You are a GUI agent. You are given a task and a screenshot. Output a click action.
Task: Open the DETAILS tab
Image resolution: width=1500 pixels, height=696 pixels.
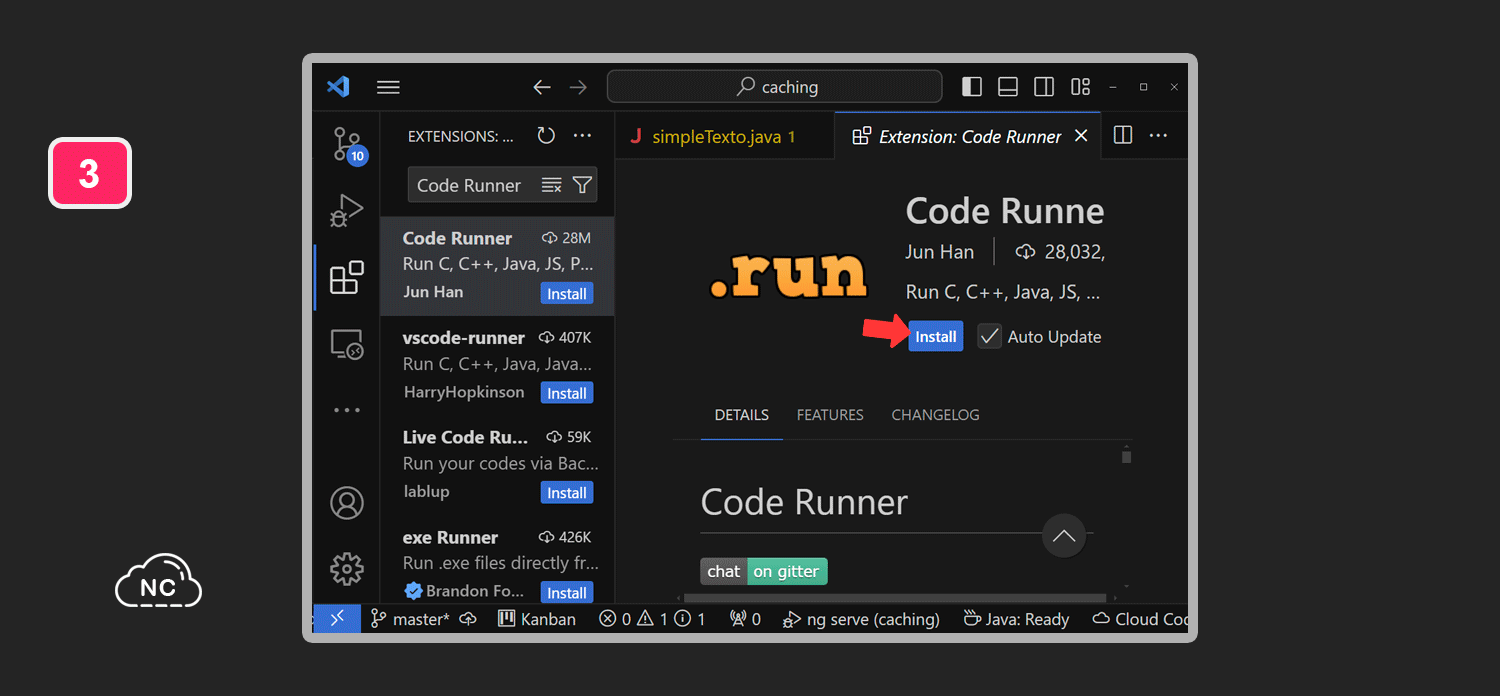coord(742,415)
